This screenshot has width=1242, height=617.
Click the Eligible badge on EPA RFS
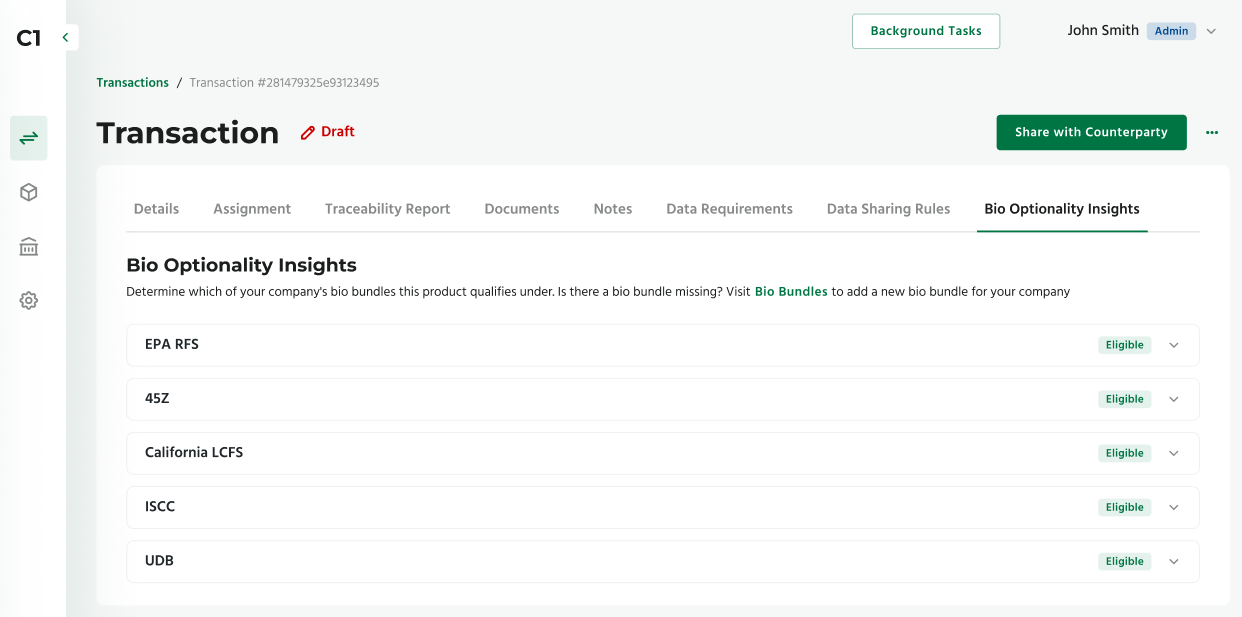pos(1124,345)
